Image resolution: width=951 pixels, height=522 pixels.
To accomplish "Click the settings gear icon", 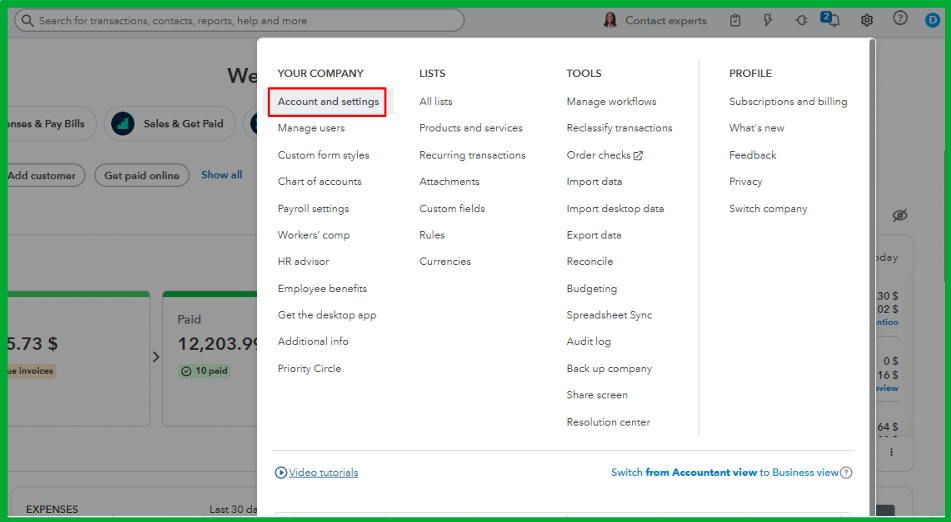I will coord(867,20).
